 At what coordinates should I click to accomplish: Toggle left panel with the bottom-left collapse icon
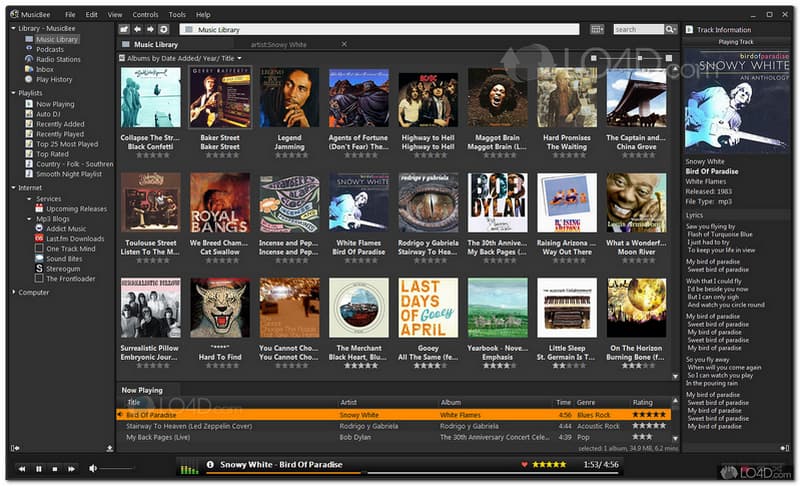(15, 448)
